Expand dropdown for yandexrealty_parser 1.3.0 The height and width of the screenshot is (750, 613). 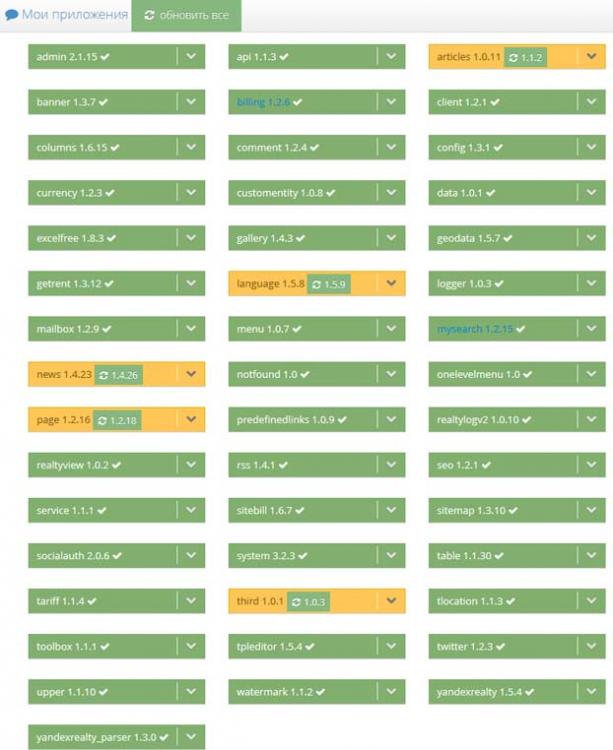[x=191, y=737]
